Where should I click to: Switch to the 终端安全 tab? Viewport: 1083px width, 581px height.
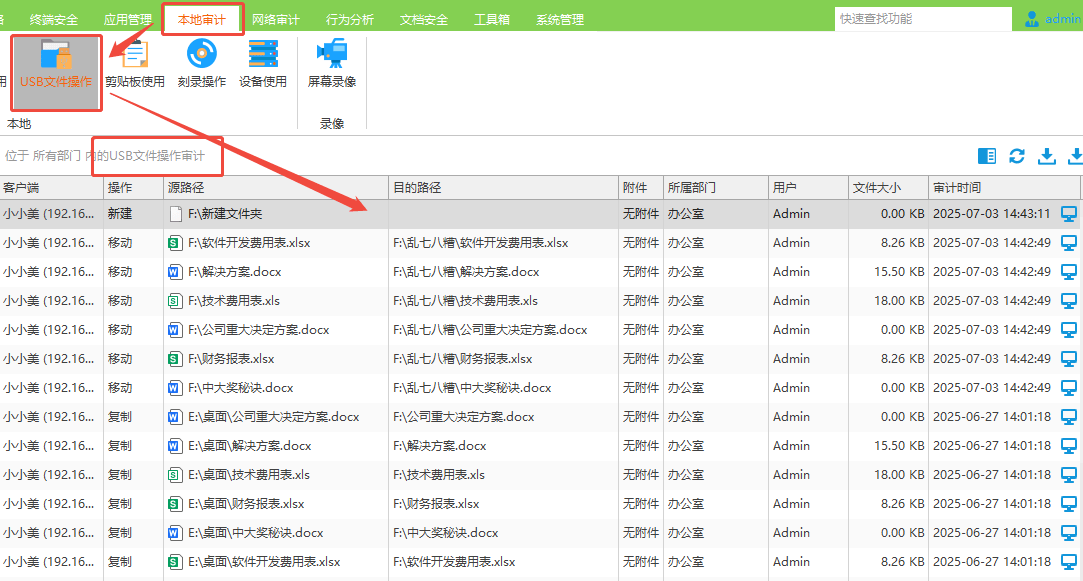(53, 19)
